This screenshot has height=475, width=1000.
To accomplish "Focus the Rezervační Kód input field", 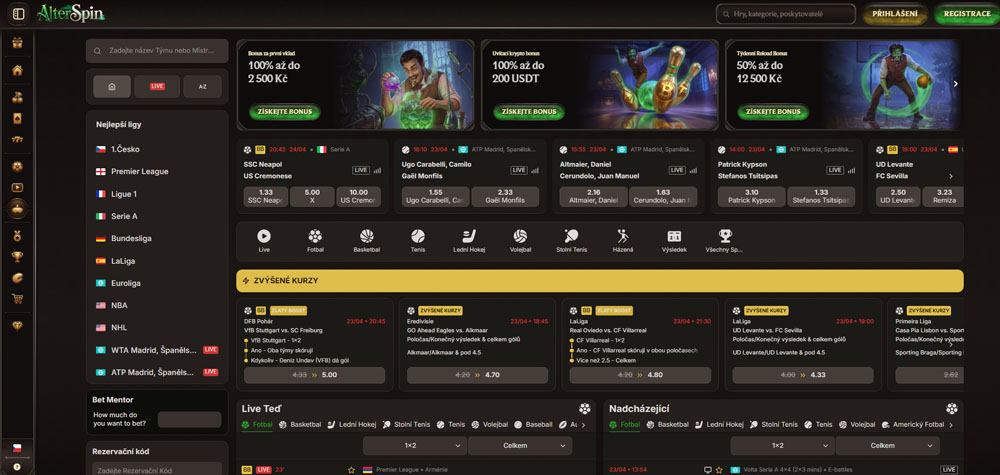I will point(157,470).
